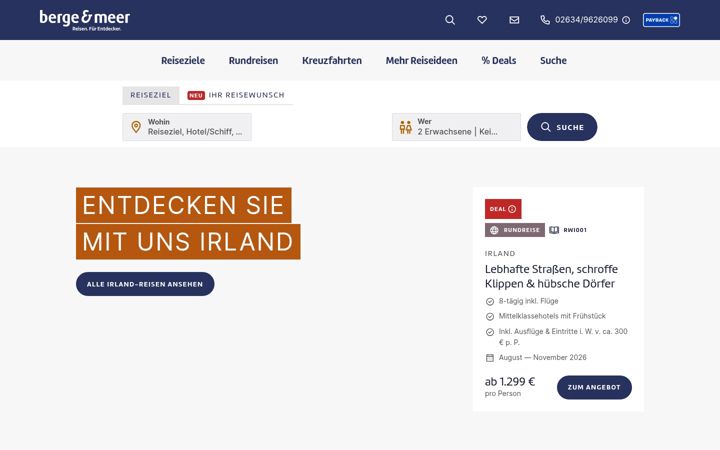Screen dimensions: 720x450
Task: Click the Rundreise tag
Action: (515, 230)
